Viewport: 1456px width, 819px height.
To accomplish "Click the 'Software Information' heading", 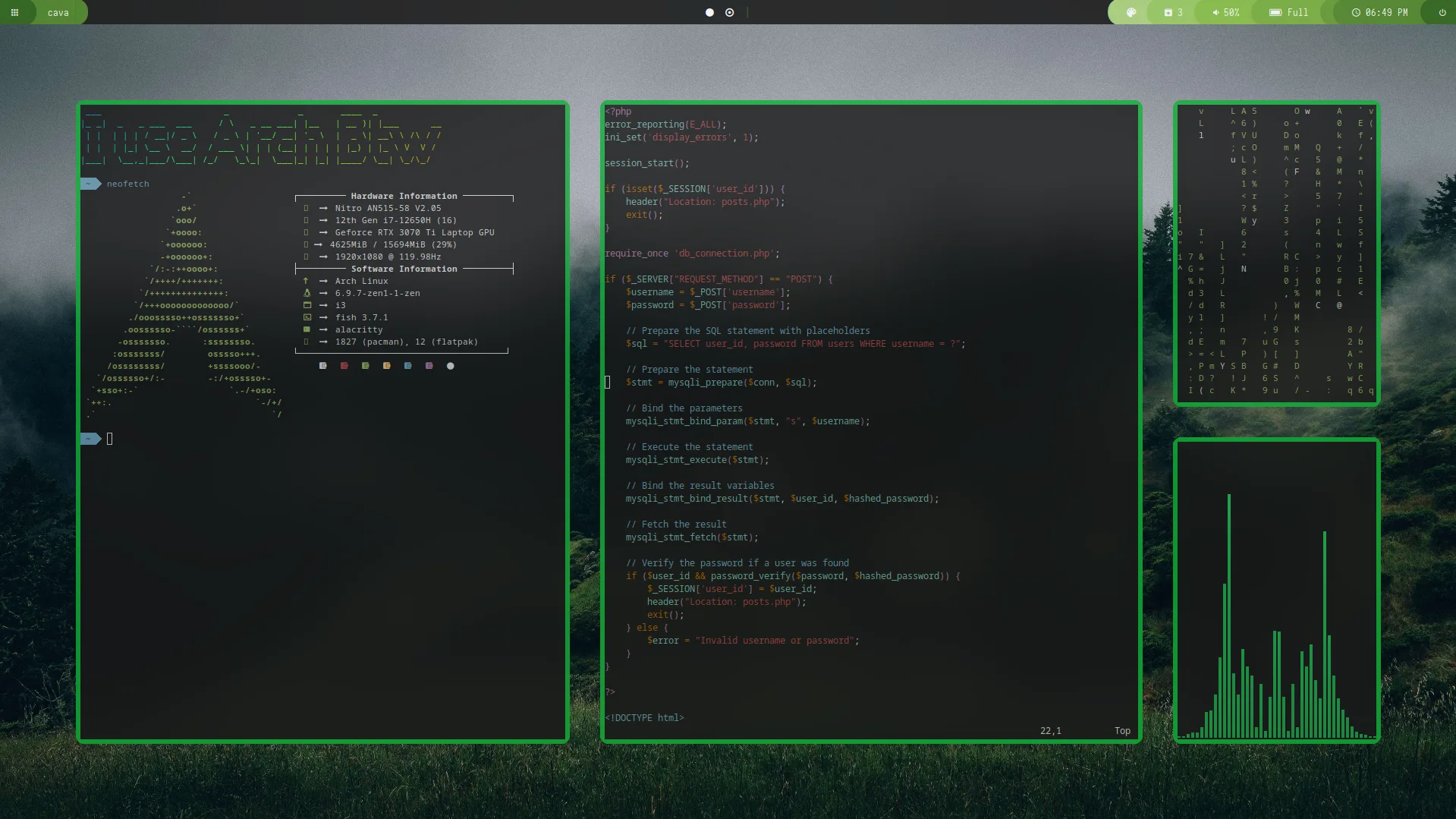I will 404,269.
